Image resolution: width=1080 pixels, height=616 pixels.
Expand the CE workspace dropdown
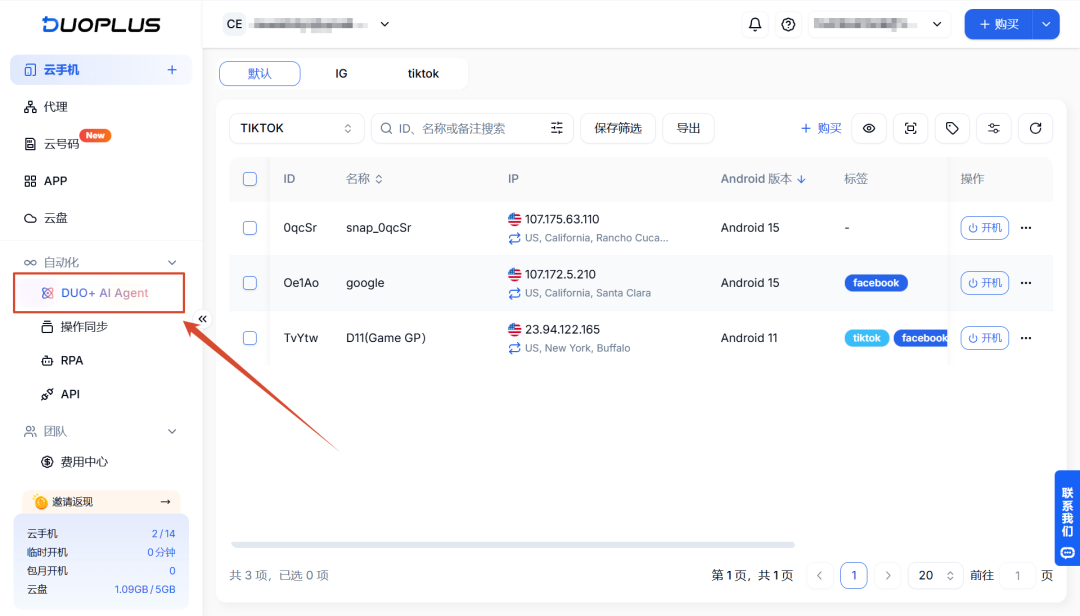click(385, 24)
